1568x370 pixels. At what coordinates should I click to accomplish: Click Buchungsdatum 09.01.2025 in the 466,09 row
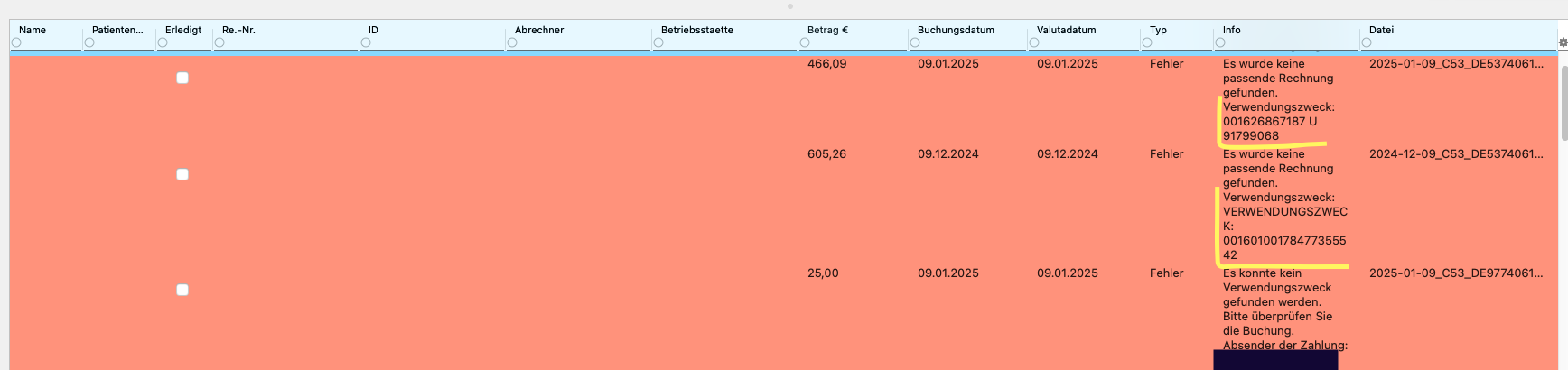pos(948,64)
